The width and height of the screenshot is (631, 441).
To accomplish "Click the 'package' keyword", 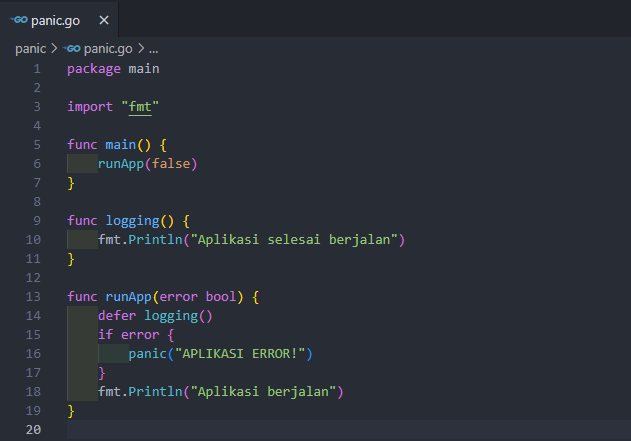I will (x=94, y=69).
